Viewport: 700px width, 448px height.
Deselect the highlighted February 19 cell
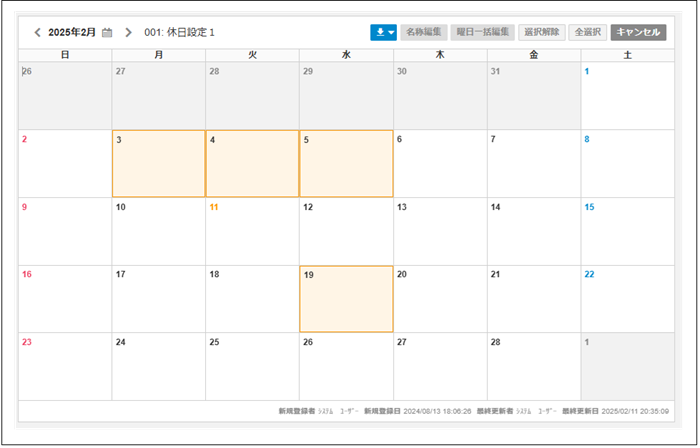click(x=346, y=299)
